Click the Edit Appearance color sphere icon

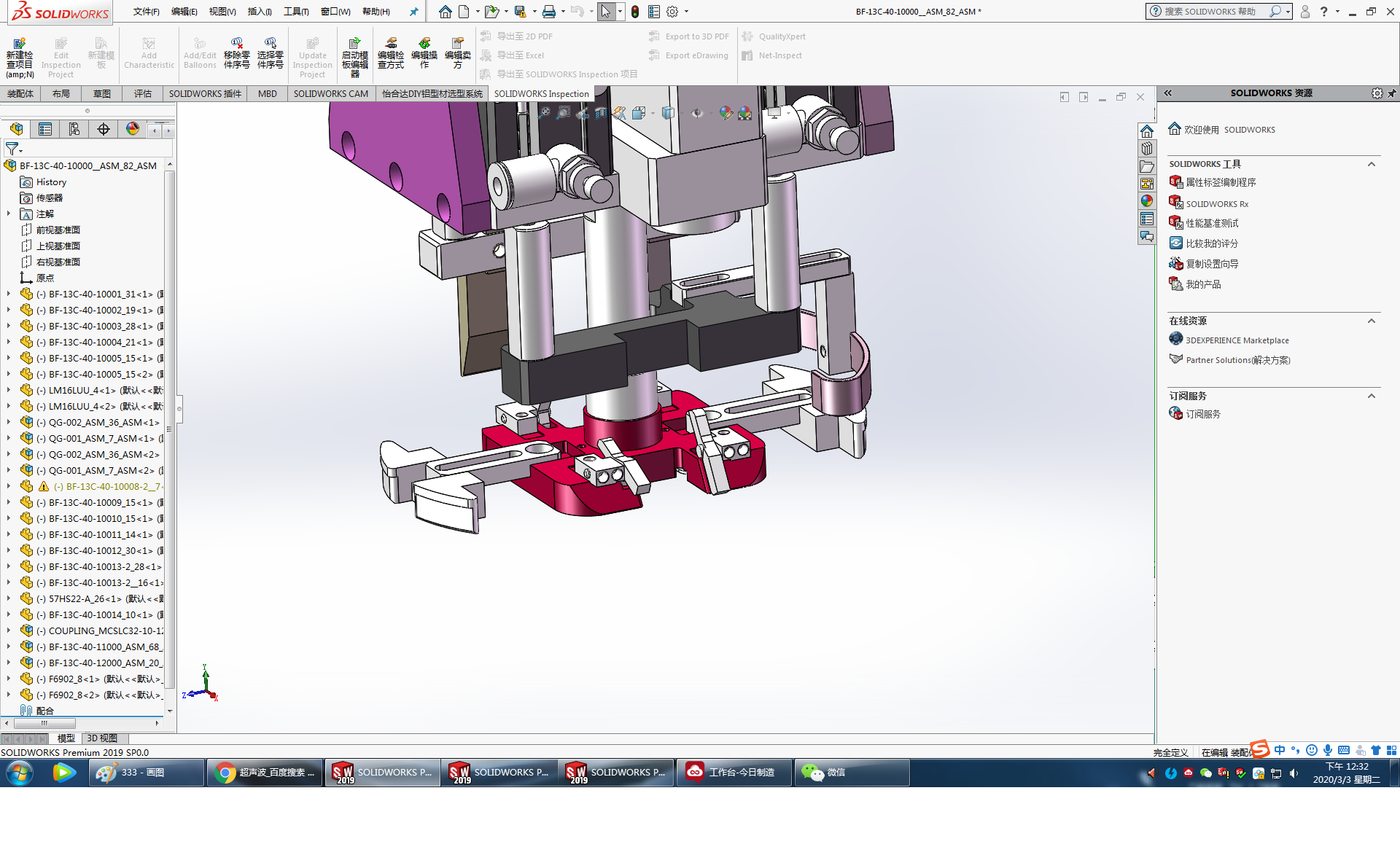(x=725, y=113)
